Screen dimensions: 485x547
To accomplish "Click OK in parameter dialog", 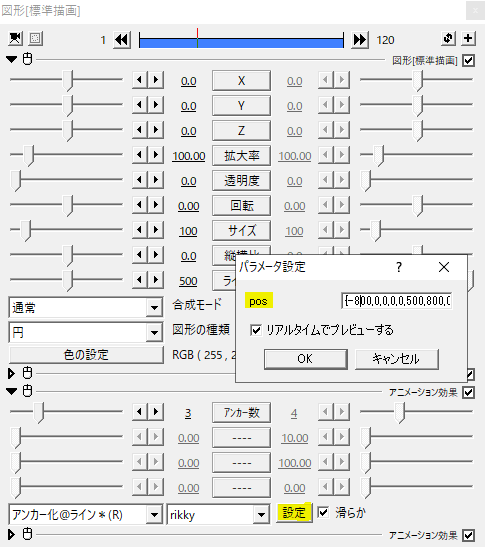I will (306, 359).
